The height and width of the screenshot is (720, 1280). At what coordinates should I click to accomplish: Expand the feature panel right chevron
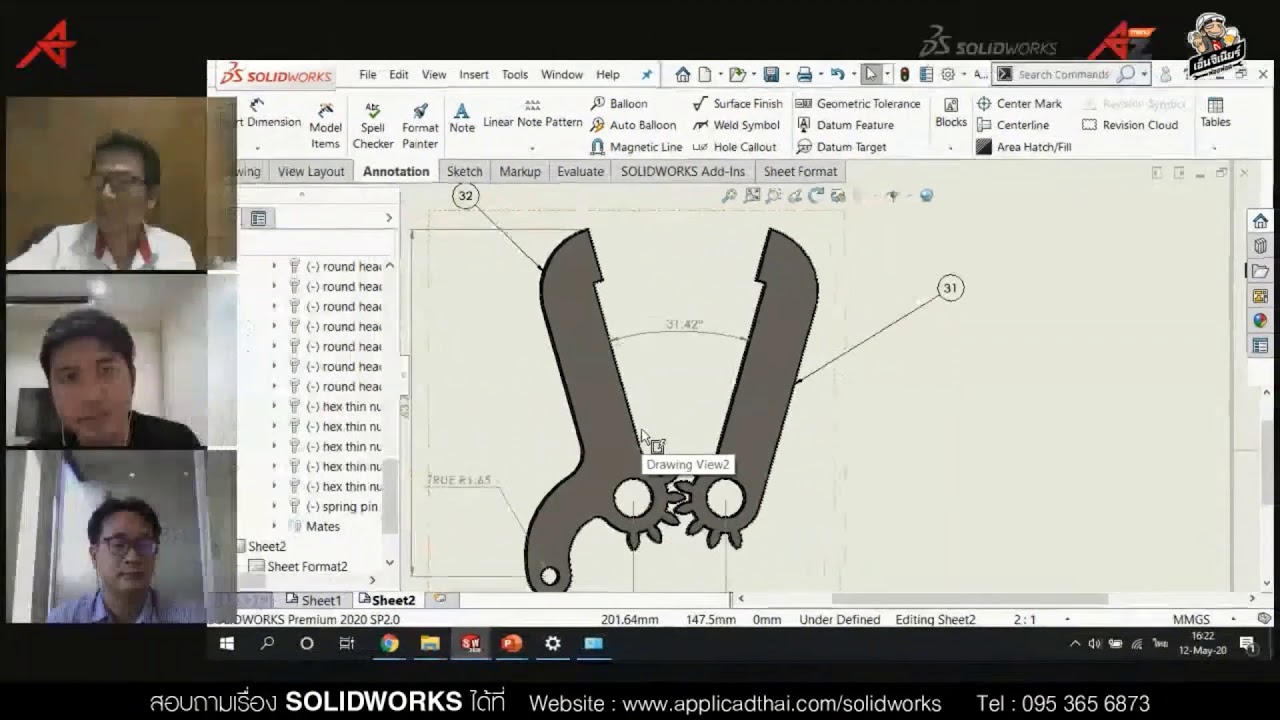[x=389, y=218]
